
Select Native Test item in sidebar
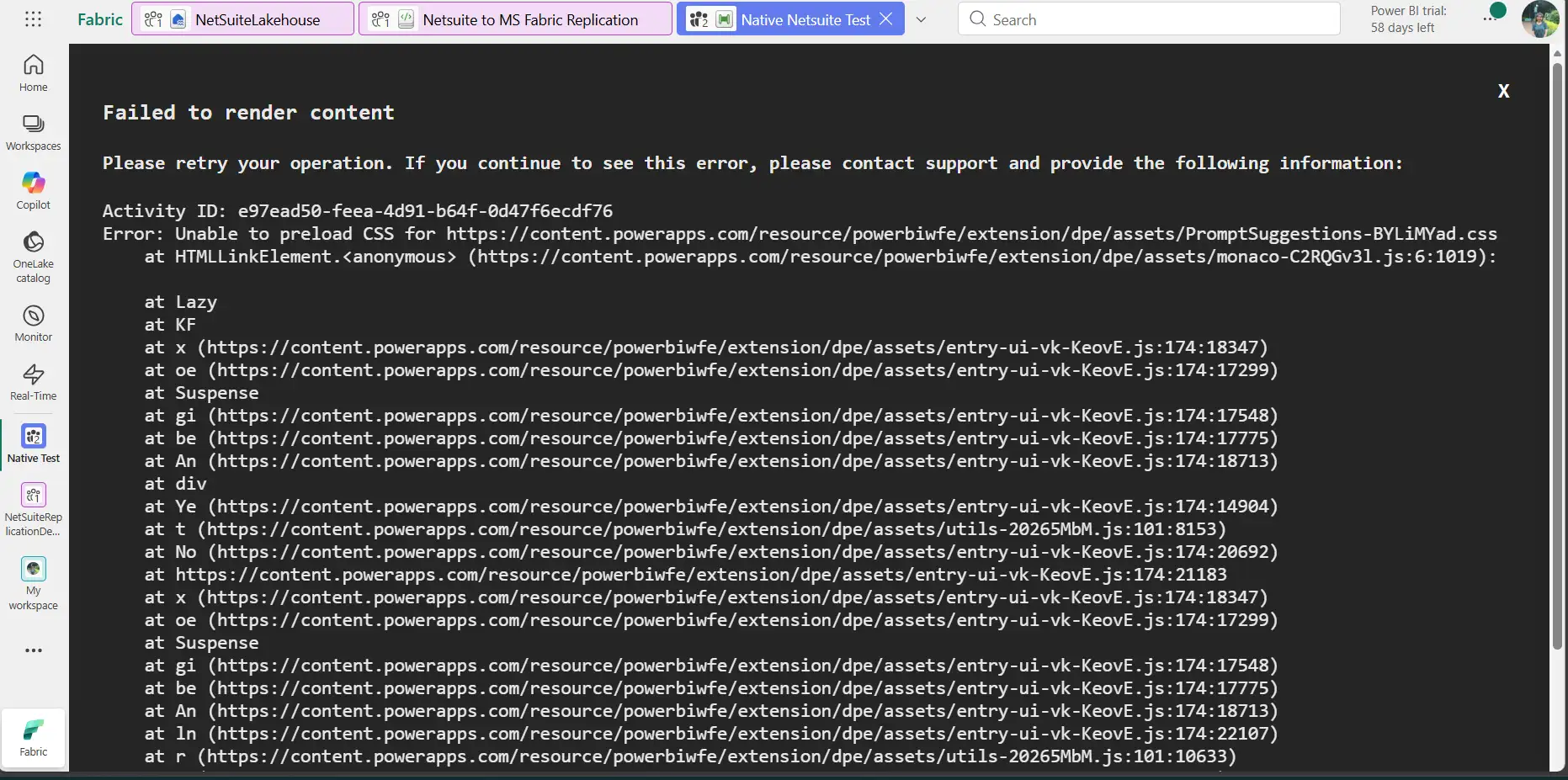(x=34, y=443)
